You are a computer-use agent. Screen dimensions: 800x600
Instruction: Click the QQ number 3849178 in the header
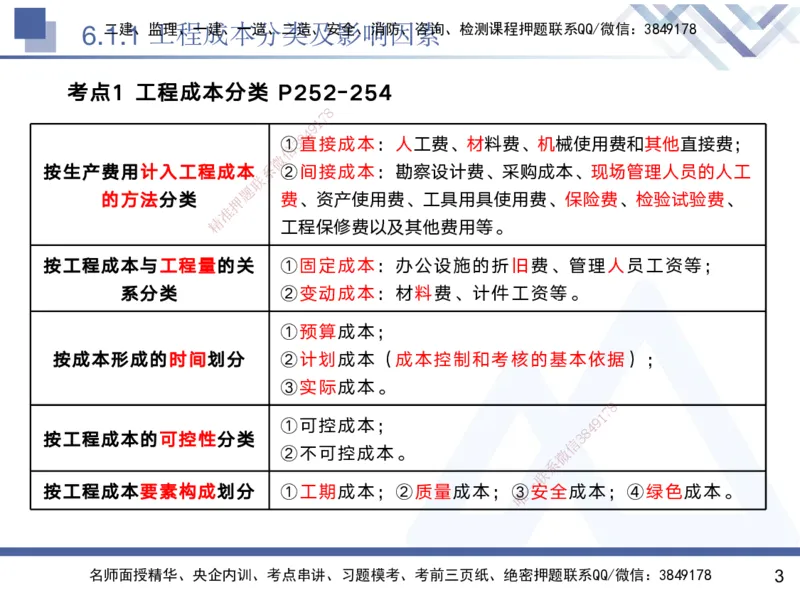click(670, 27)
